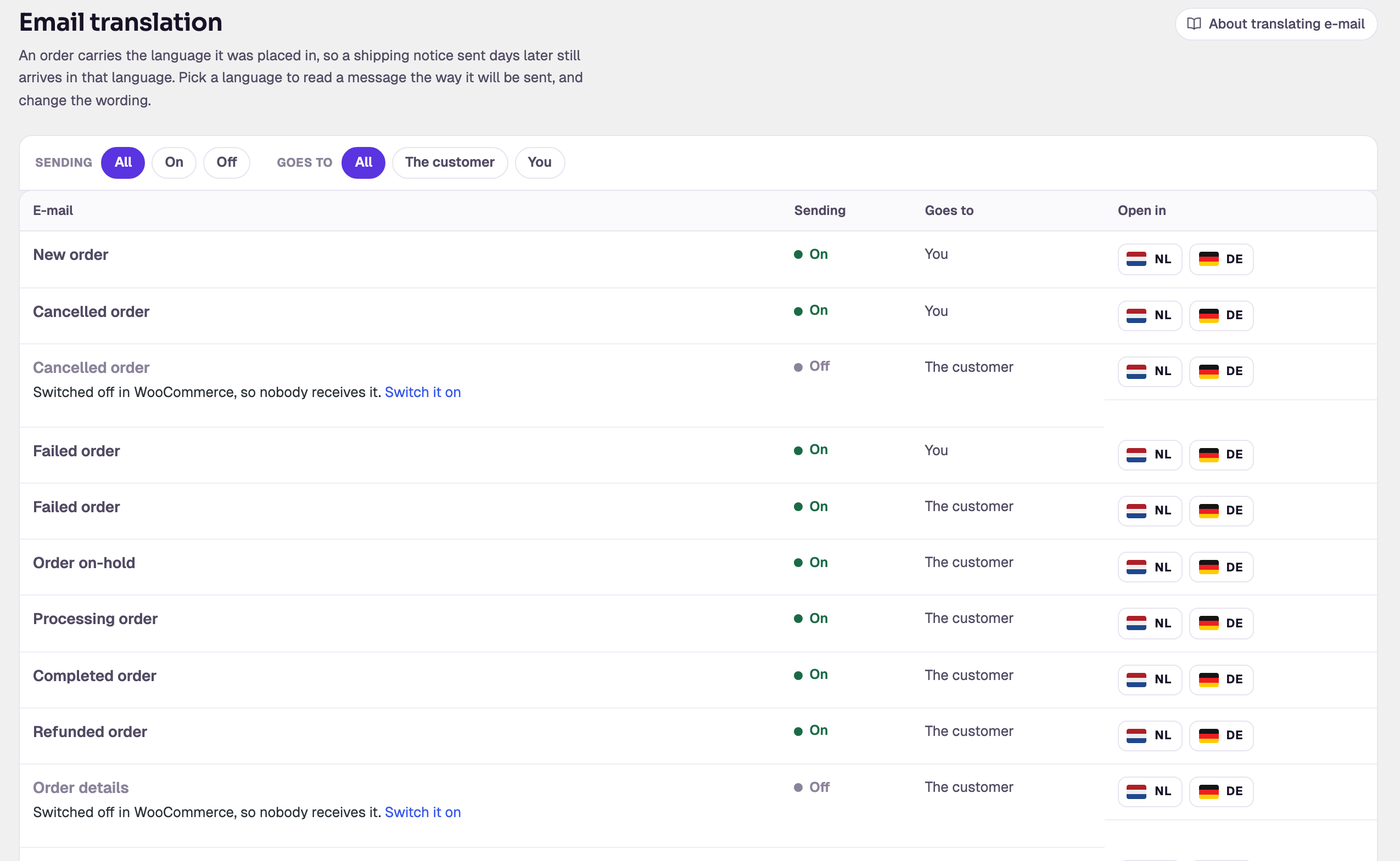Open Completed order email with German flag
This screenshot has width=1400, height=861.
[1221, 680]
